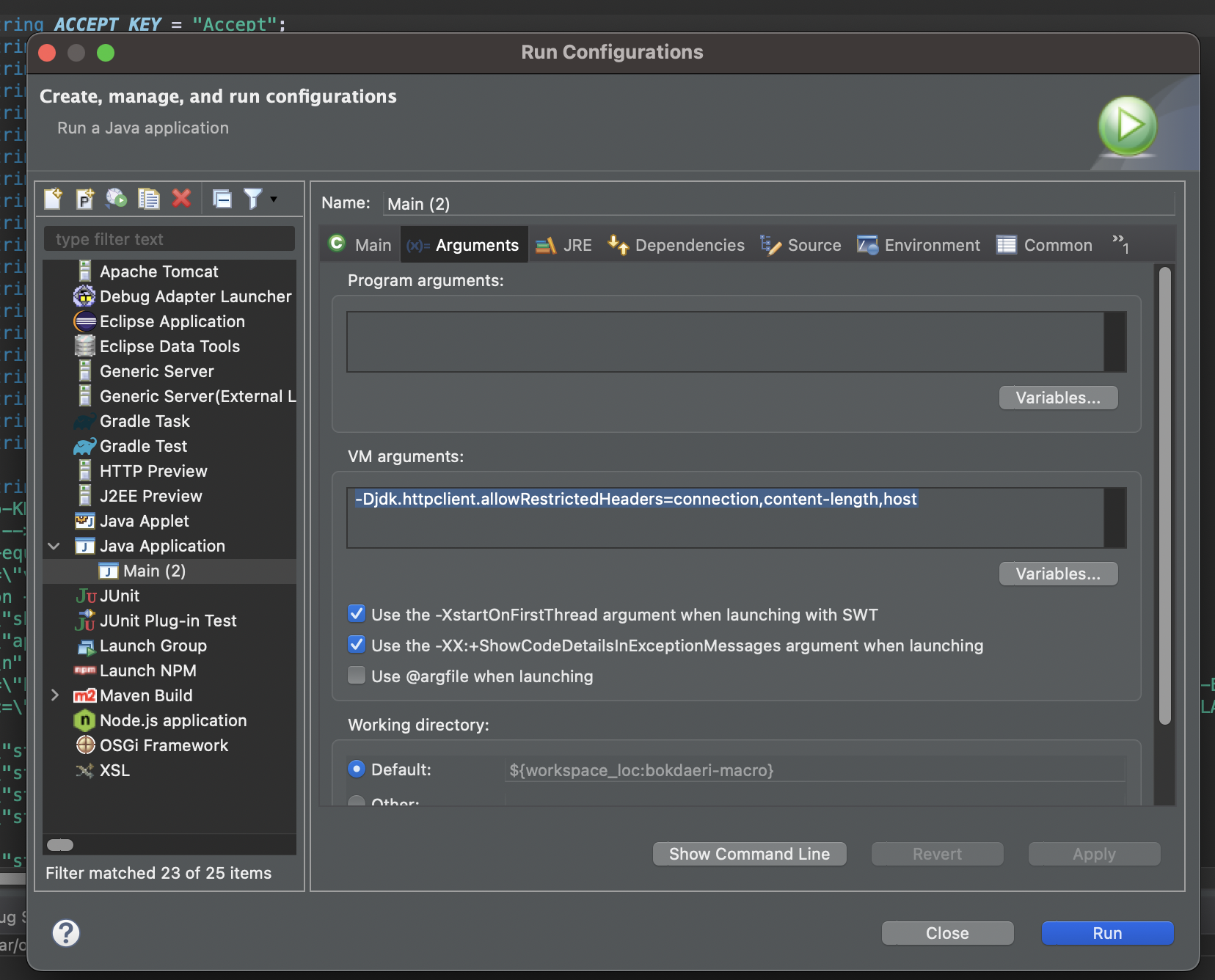Switch to the Dependencies tab
The image size is (1215, 980).
[x=676, y=245]
